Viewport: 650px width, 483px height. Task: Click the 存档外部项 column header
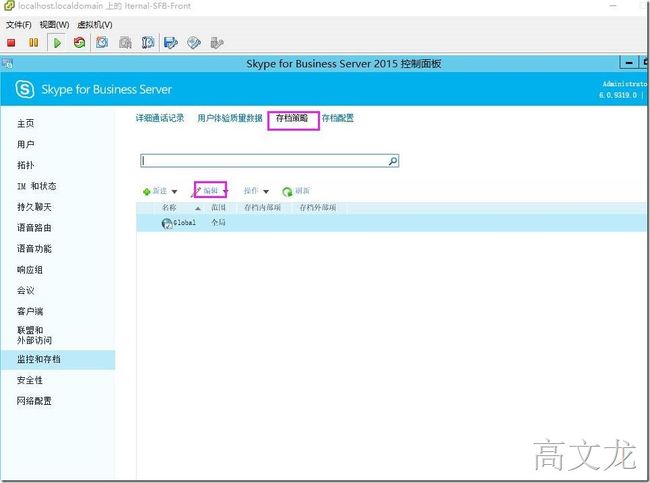click(x=318, y=207)
